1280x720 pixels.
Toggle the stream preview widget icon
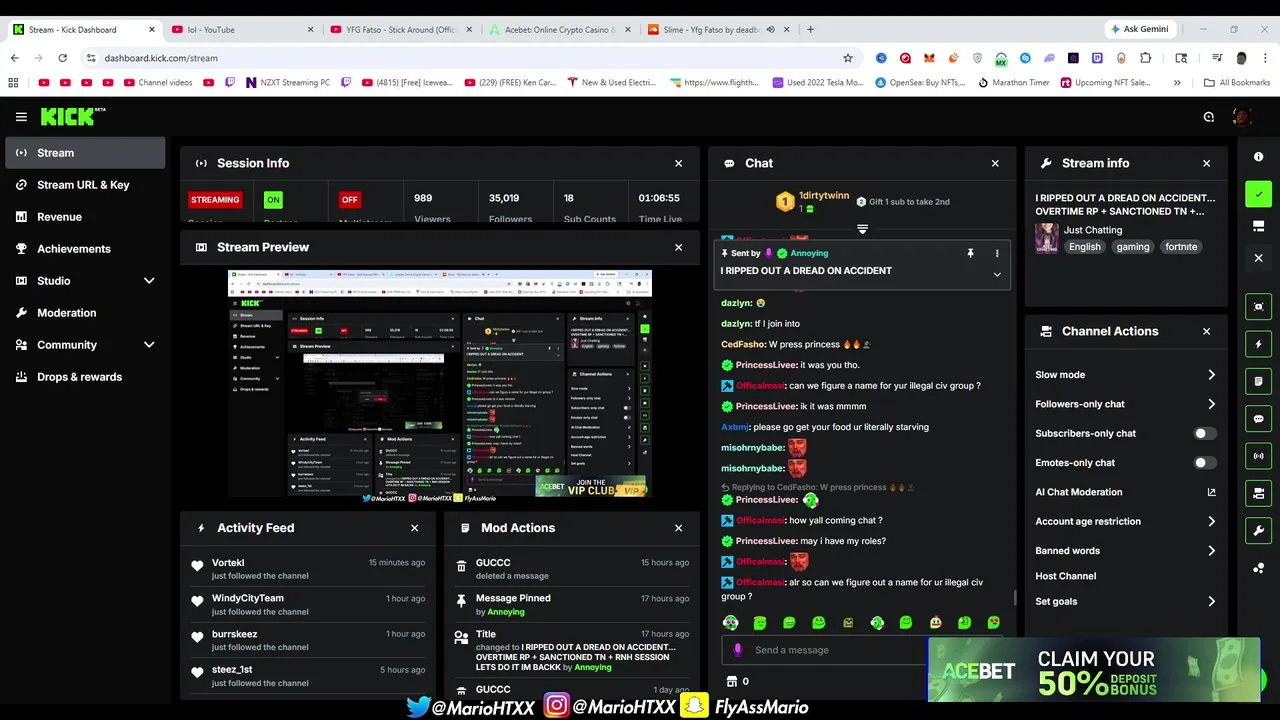point(1258,307)
